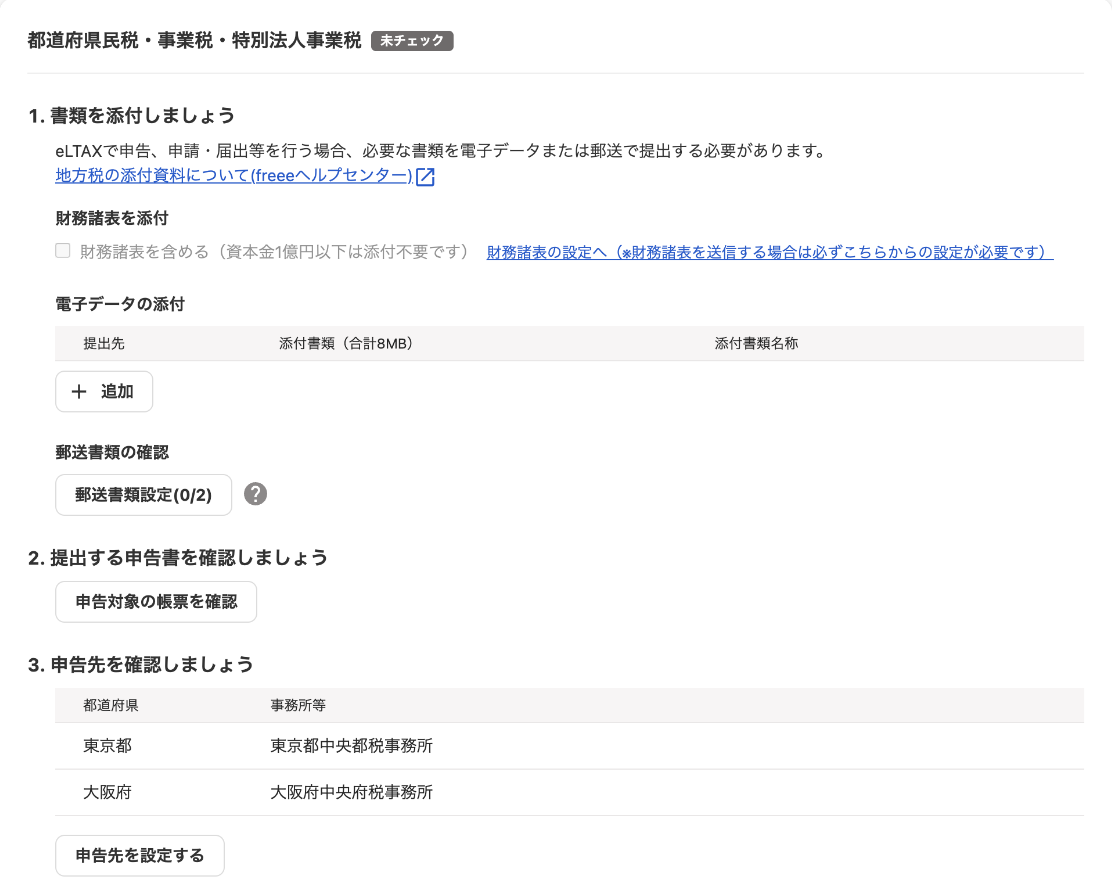Open 地方税の添付資料について help link
This screenshot has width=1112, height=894.
coord(234,176)
